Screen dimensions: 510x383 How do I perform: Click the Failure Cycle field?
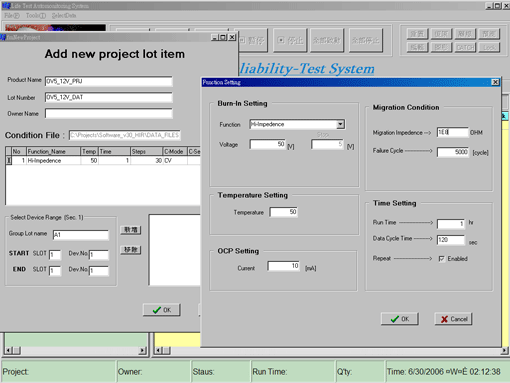452,152
